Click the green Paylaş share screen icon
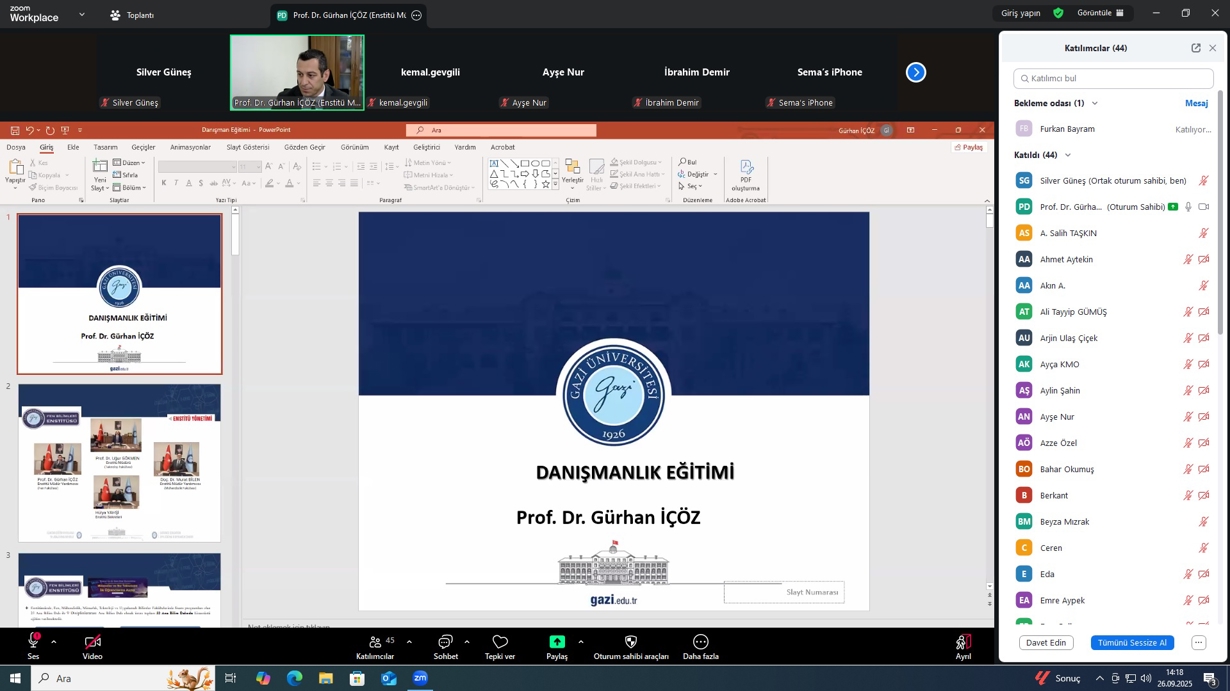Screen dimensions: 1230x691 point(557,642)
